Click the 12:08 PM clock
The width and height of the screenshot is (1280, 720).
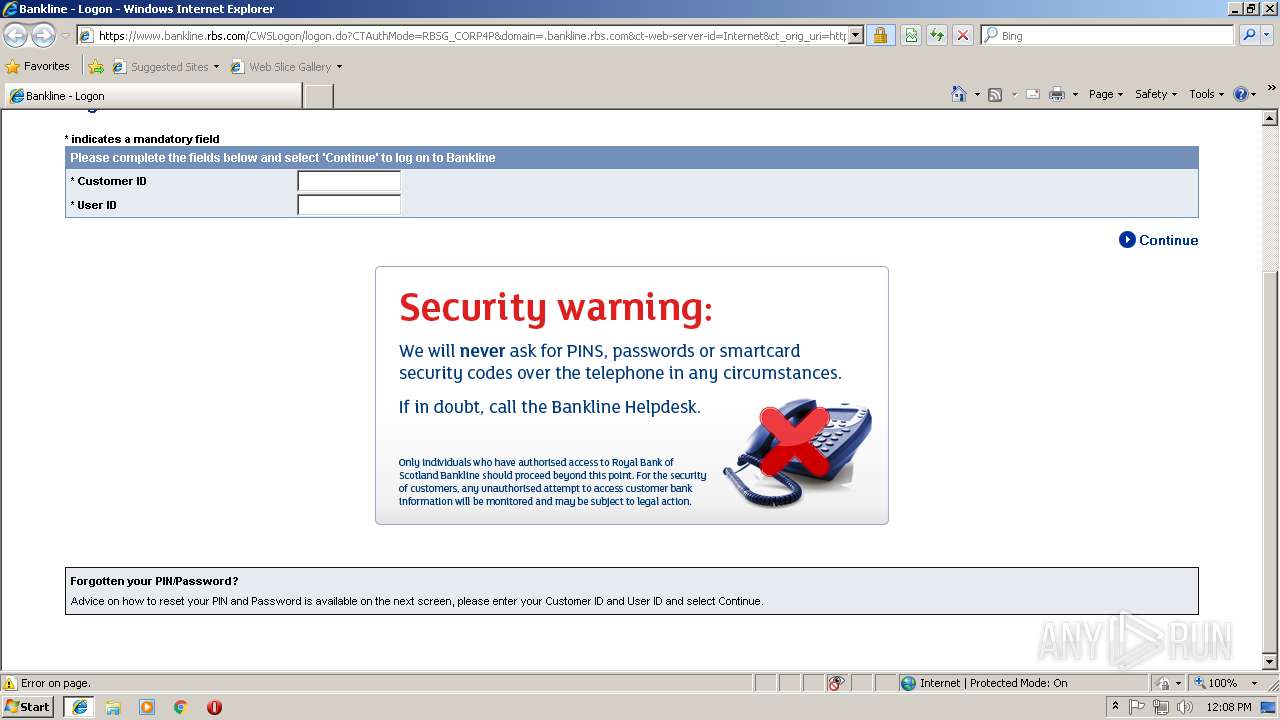click(x=1229, y=707)
